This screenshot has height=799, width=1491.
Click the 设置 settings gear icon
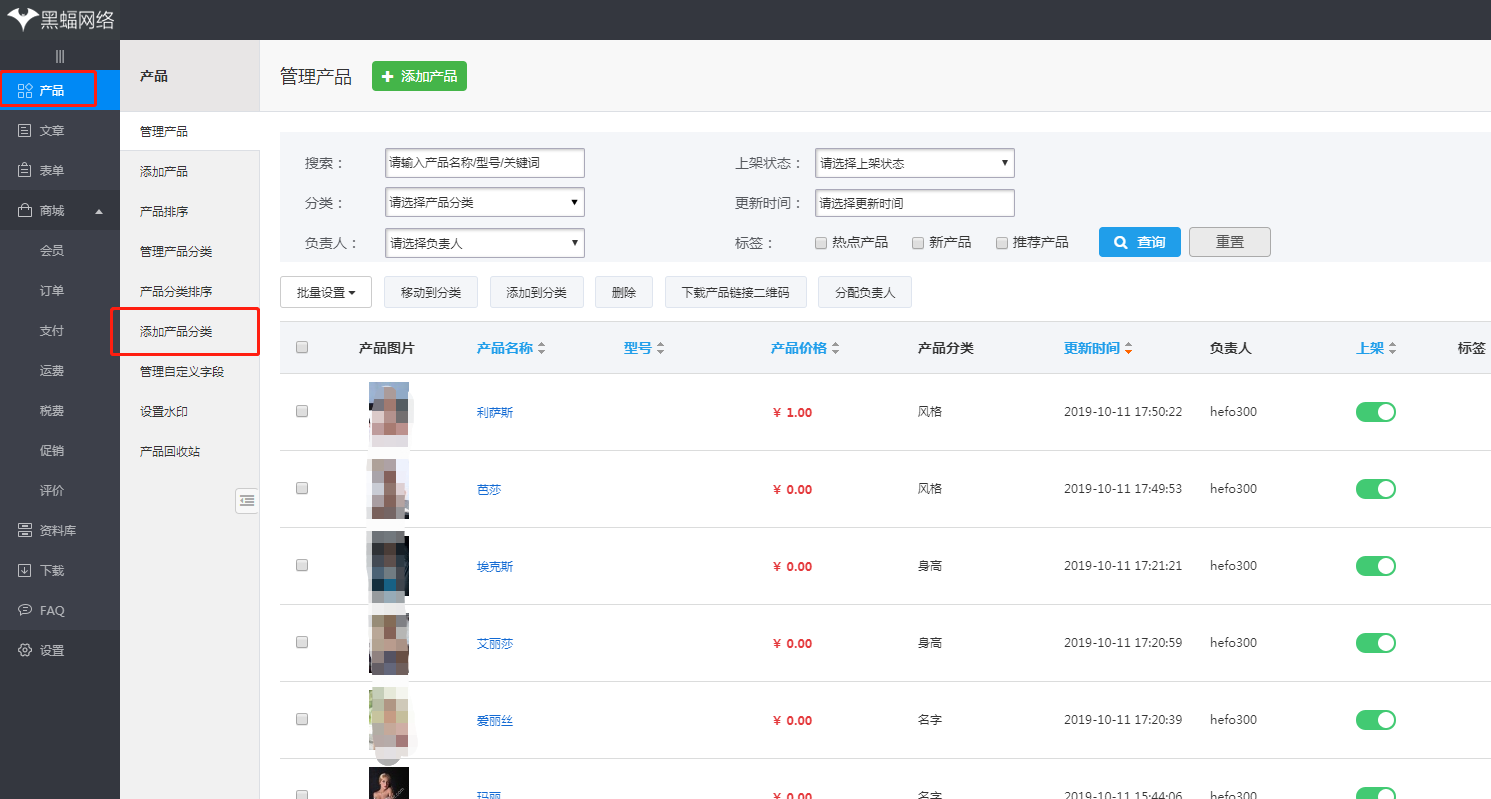click(24, 650)
